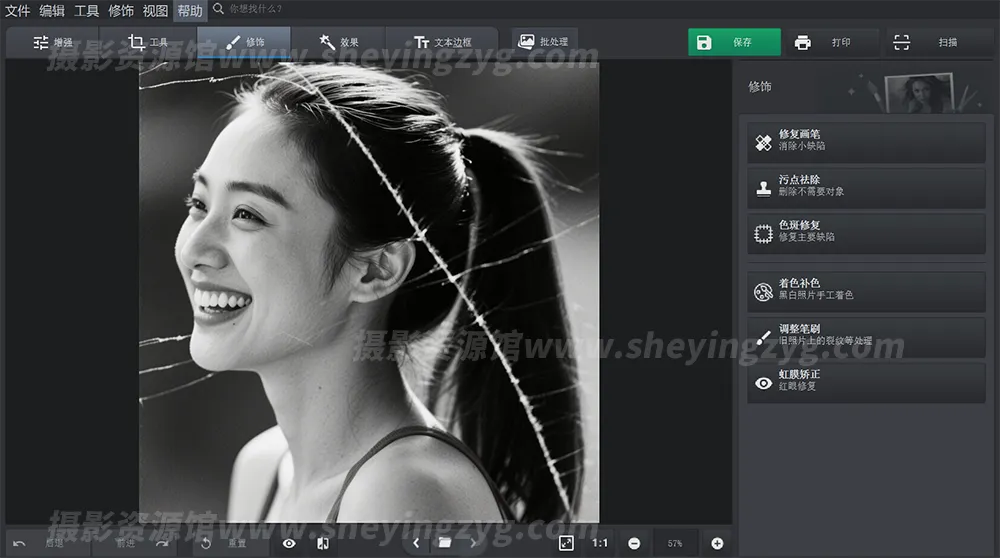Viewport: 1000px width, 558px height.
Task: Select the 着色补色 colorize palette tool
Action: [x=866, y=292]
